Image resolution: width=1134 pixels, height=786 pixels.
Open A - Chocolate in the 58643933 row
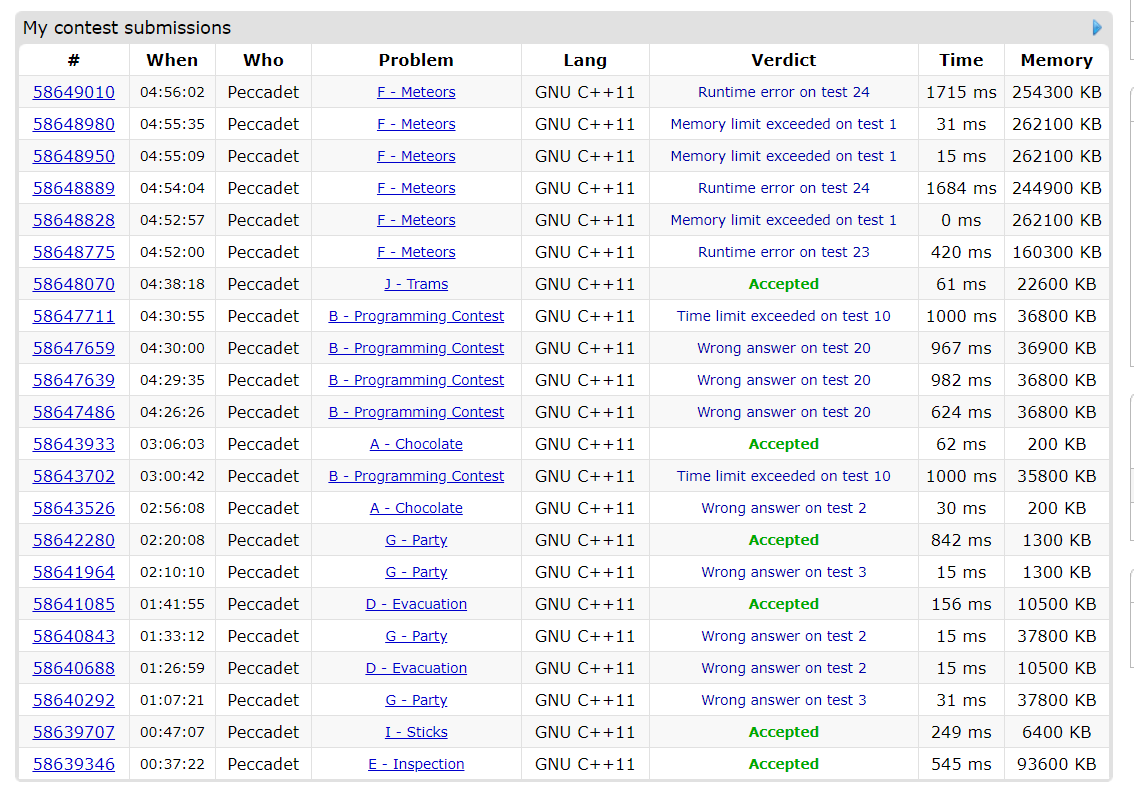[416, 444]
